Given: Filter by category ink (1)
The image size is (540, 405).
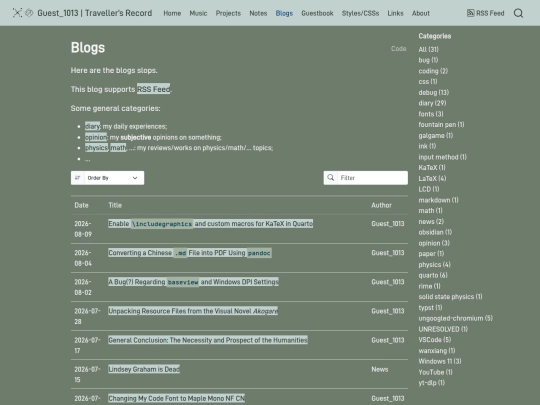Looking at the screenshot, I should pyautogui.click(x=427, y=146).
